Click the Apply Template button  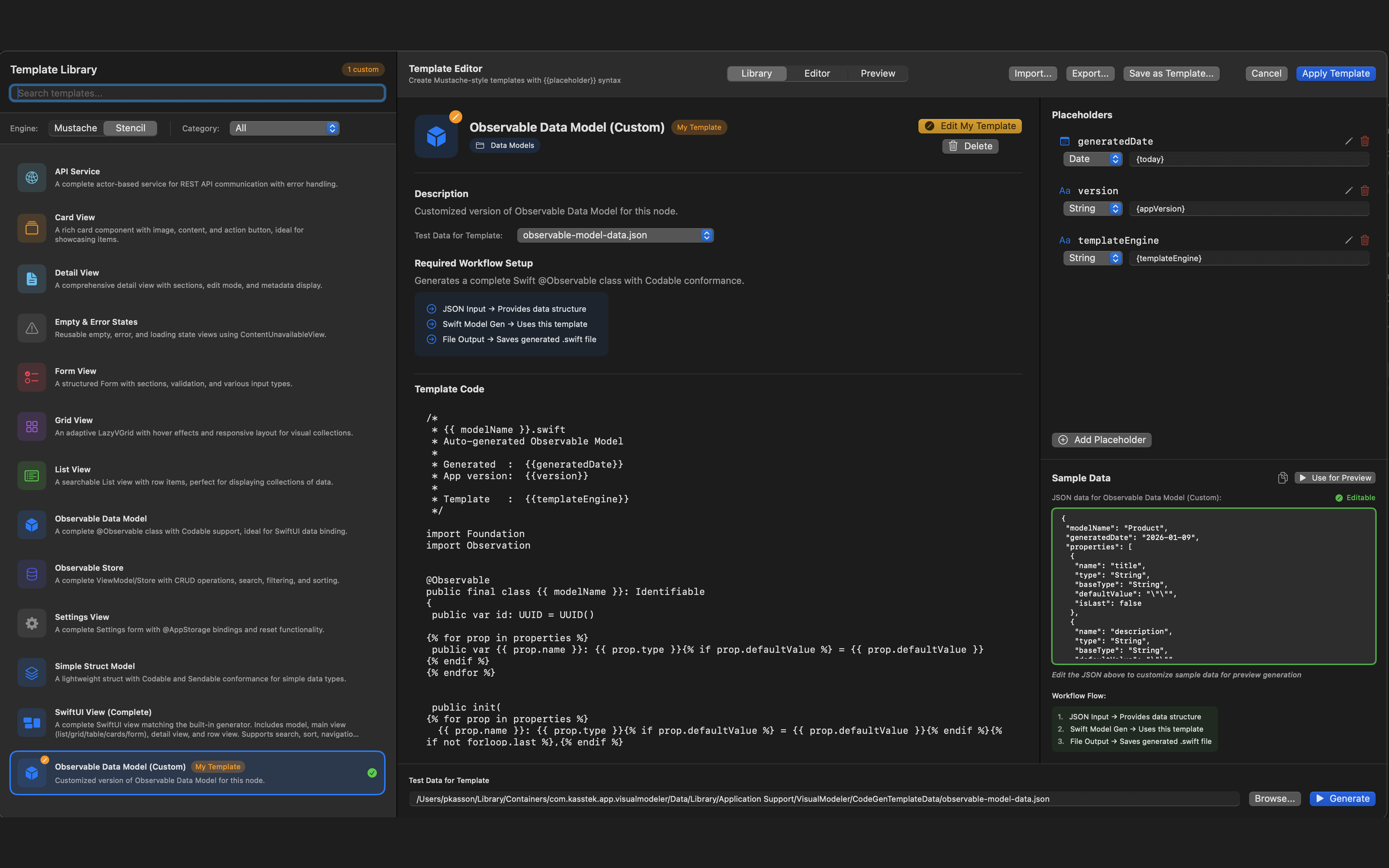click(x=1335, y=73)
